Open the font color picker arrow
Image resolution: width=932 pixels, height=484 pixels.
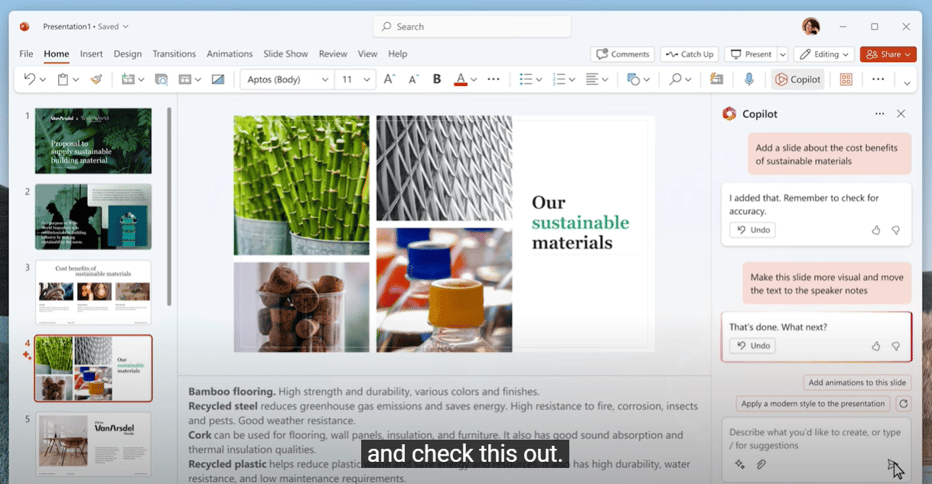[474, 80]
